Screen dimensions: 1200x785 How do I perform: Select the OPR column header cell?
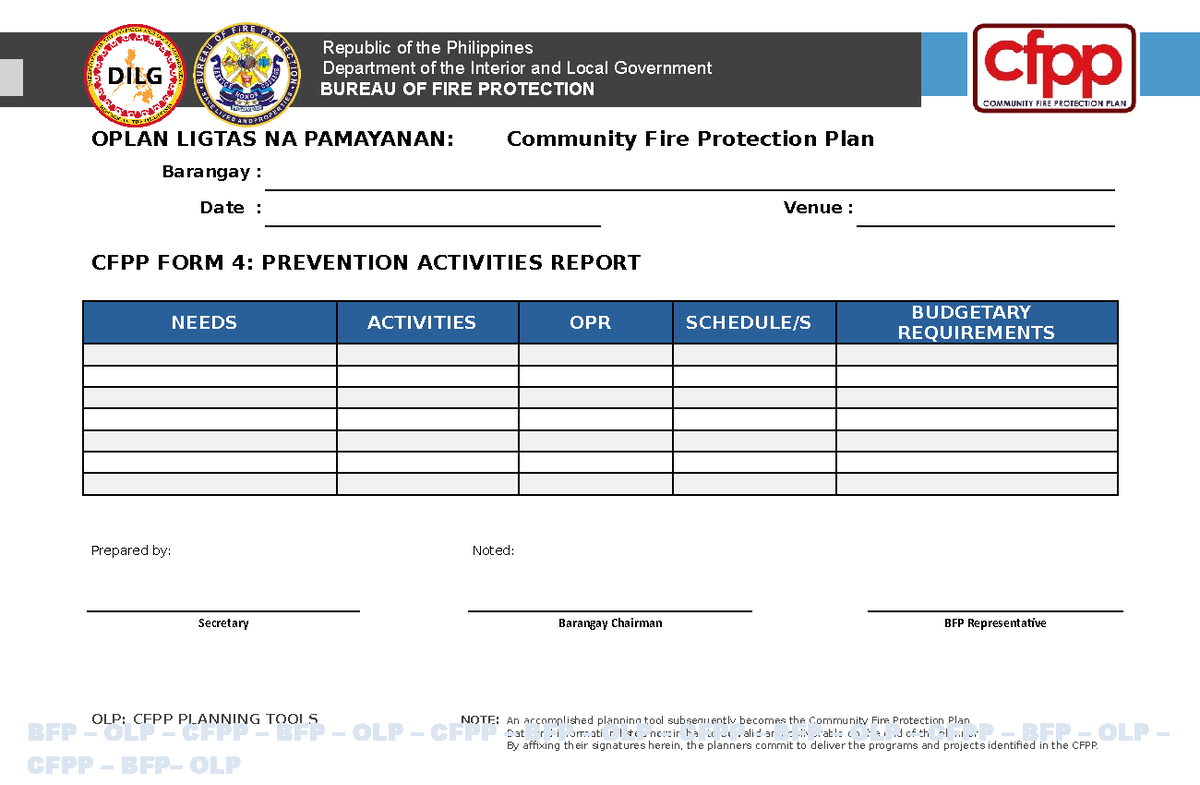click(591, 322)
